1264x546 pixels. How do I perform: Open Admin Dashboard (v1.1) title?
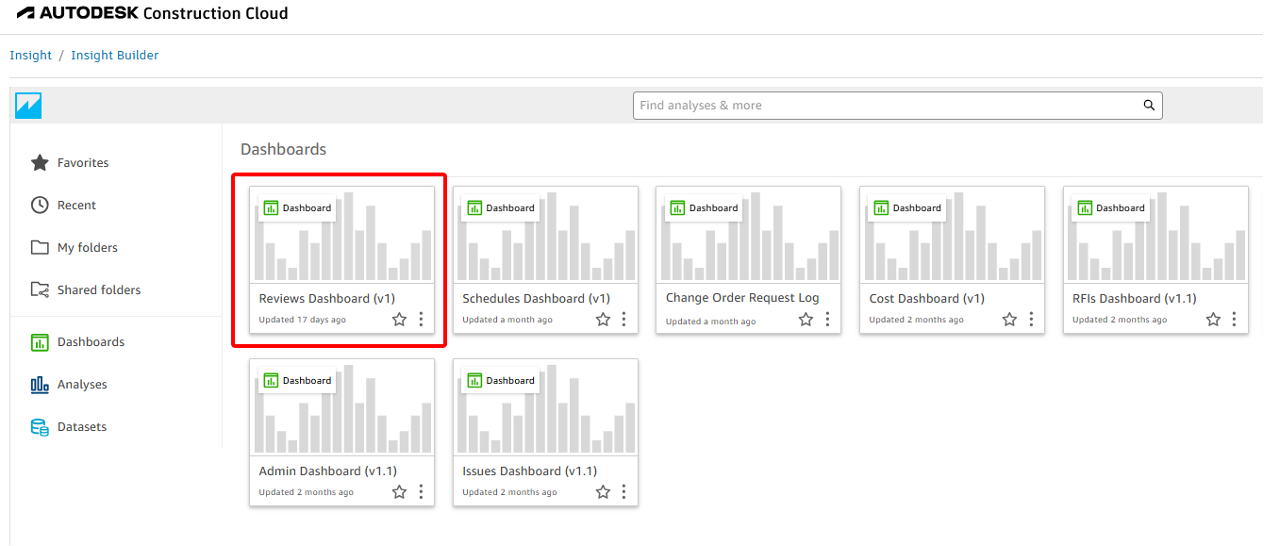tap(328, 471)
